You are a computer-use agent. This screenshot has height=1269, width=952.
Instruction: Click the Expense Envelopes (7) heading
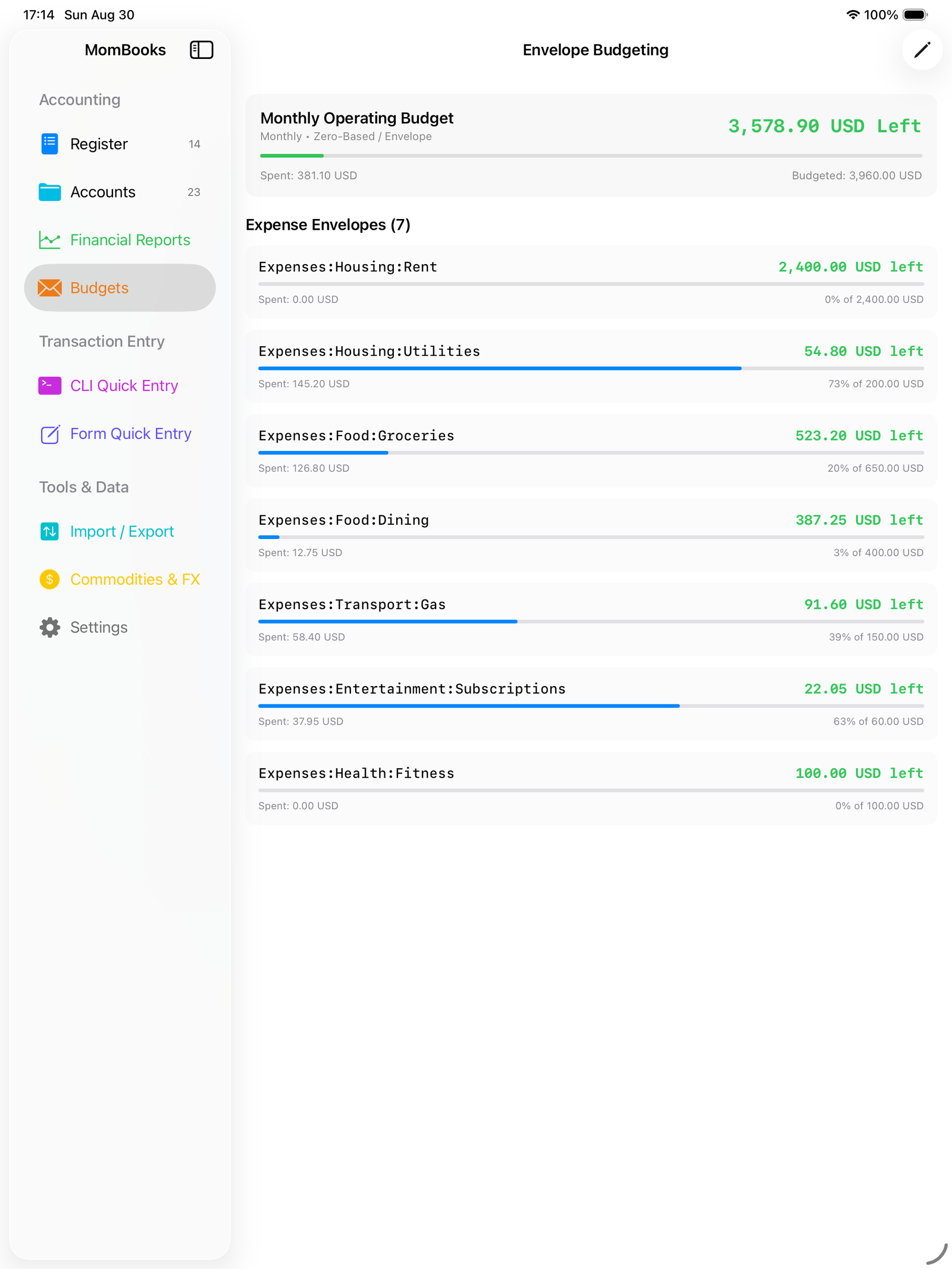(x=328, y=225)
